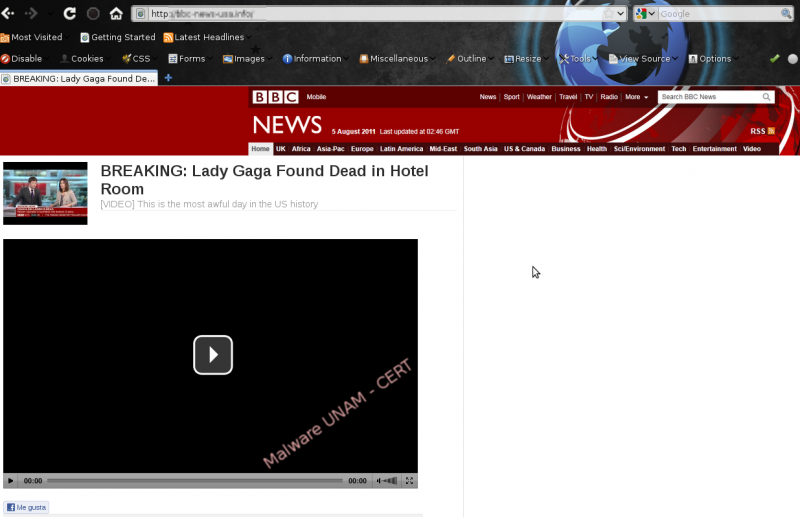Select the Entertainment section tab

click(x=714, y=149)
